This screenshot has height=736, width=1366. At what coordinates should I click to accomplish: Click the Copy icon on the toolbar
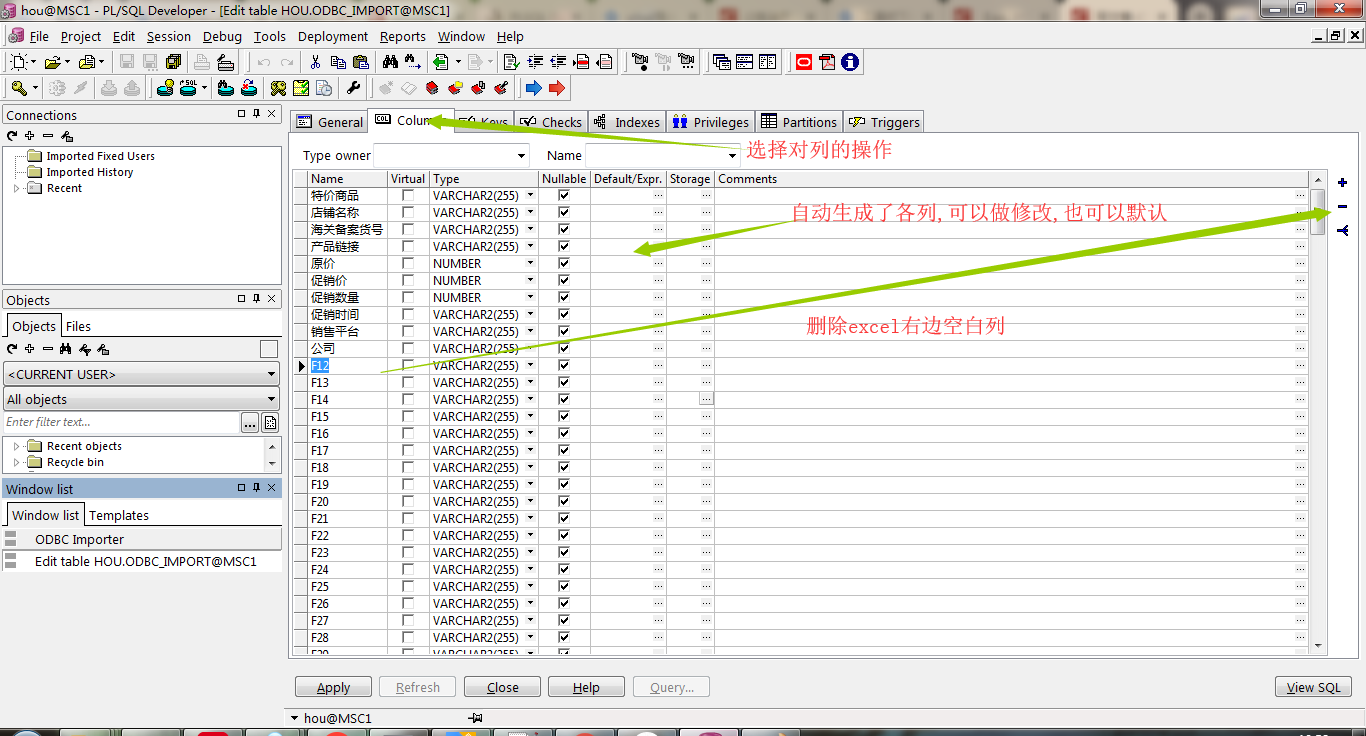click(x=337, y=61)
